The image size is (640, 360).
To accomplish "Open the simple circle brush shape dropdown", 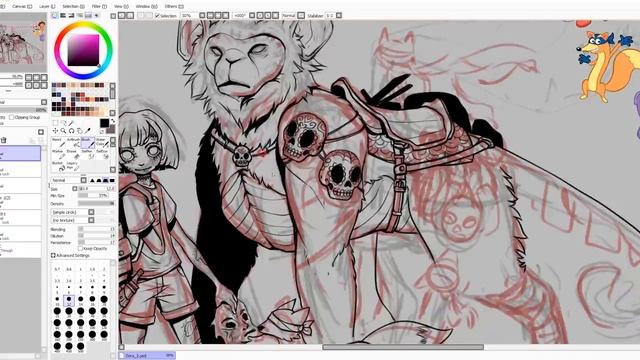I will click(72, 212).
